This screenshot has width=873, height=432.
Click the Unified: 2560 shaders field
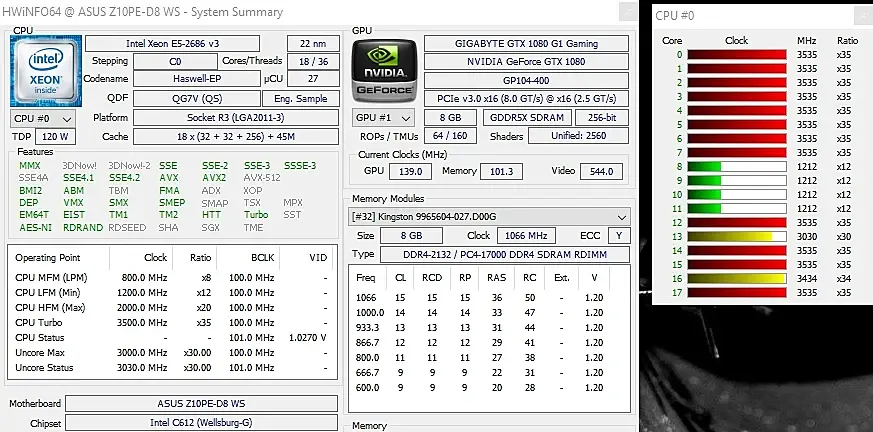(578, 135)
